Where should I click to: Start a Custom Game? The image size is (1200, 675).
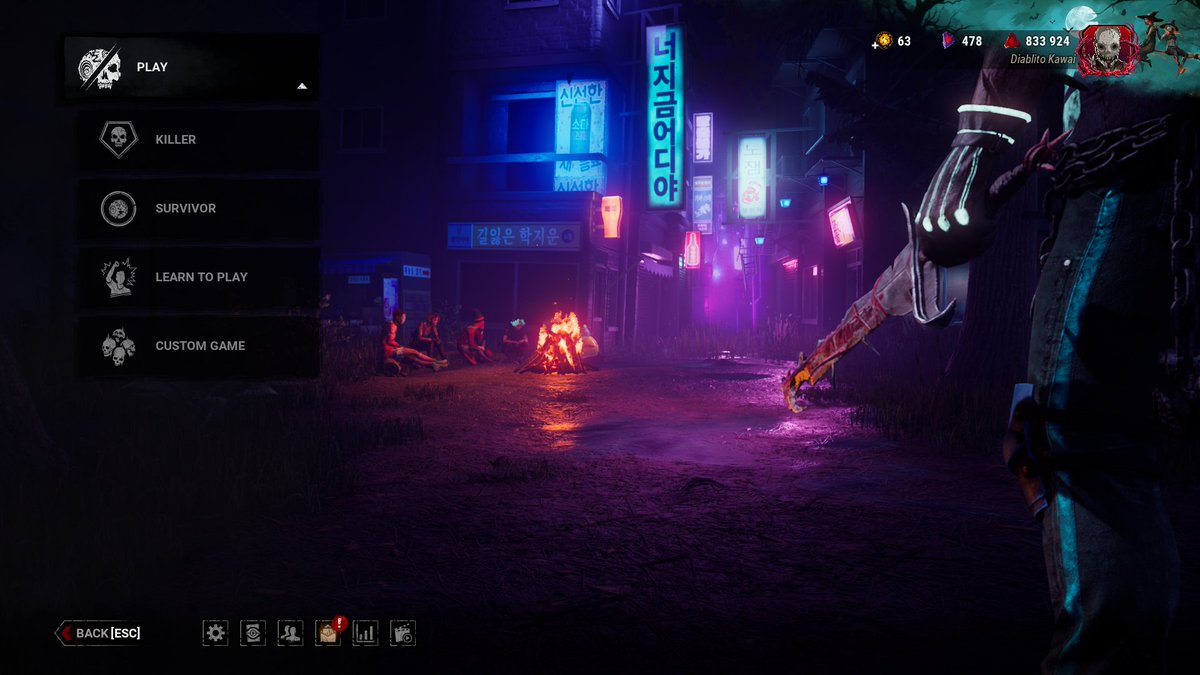[x=200, y=346]
